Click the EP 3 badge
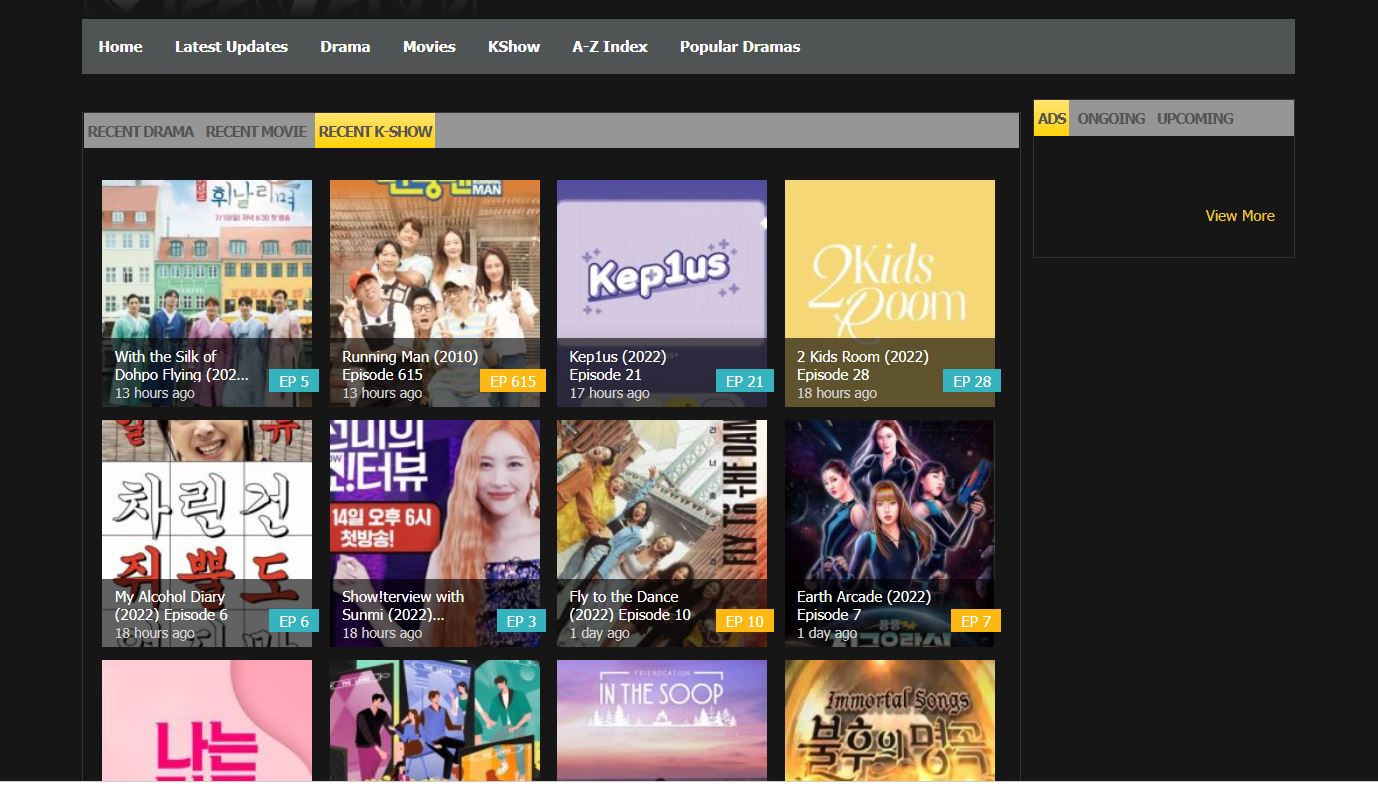Screen dimensions: 1378x789 pyautogui.click(x=522, y=621)
